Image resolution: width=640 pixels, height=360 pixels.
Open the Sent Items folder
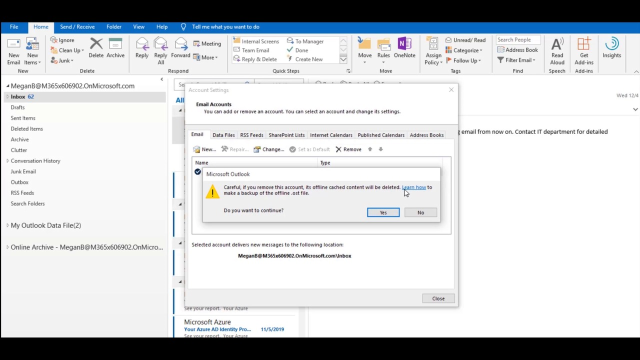pos(23,118)
